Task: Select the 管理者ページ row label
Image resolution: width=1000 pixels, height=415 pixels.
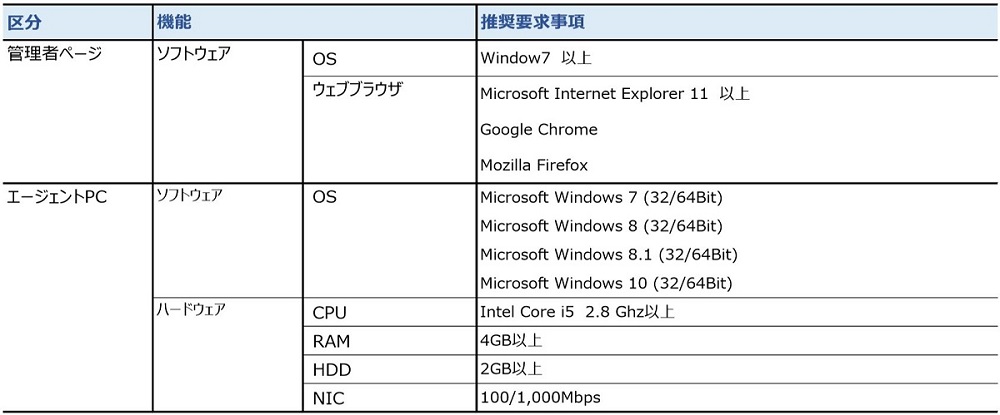Action: [x=54, y=54]
